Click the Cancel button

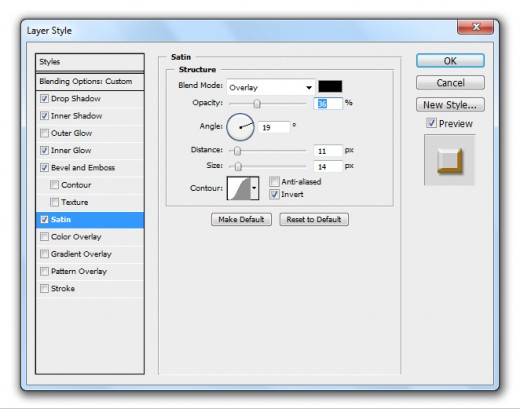450,83
